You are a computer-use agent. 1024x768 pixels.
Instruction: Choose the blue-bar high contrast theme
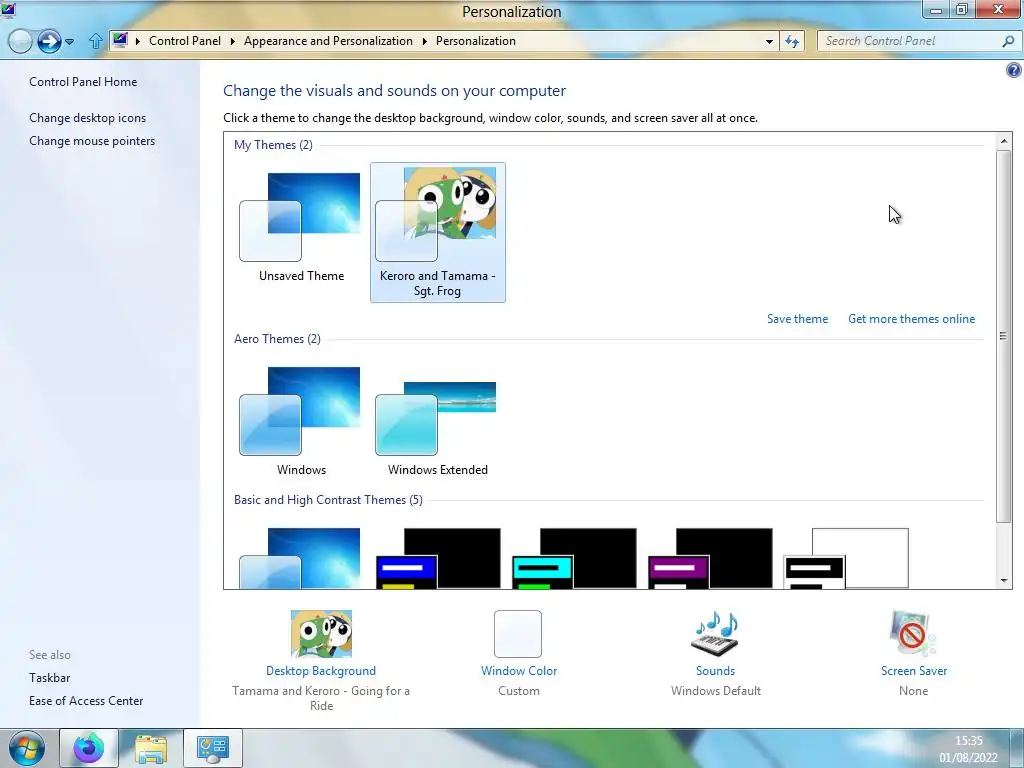(438, 558)
